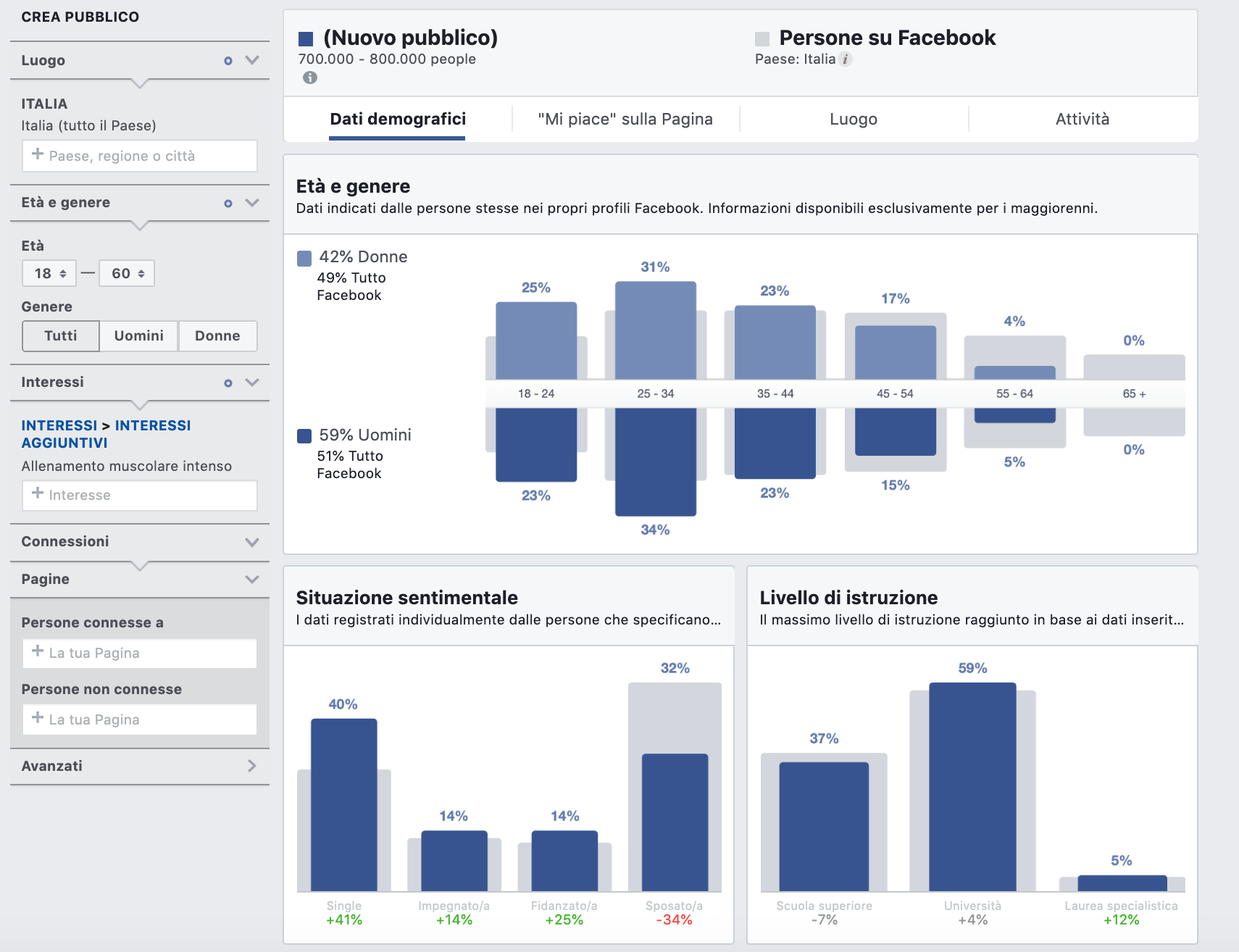Click the men 25 - 34 bar showing 34%
This screenshot has height=952, width=1239.
[656, 462]
